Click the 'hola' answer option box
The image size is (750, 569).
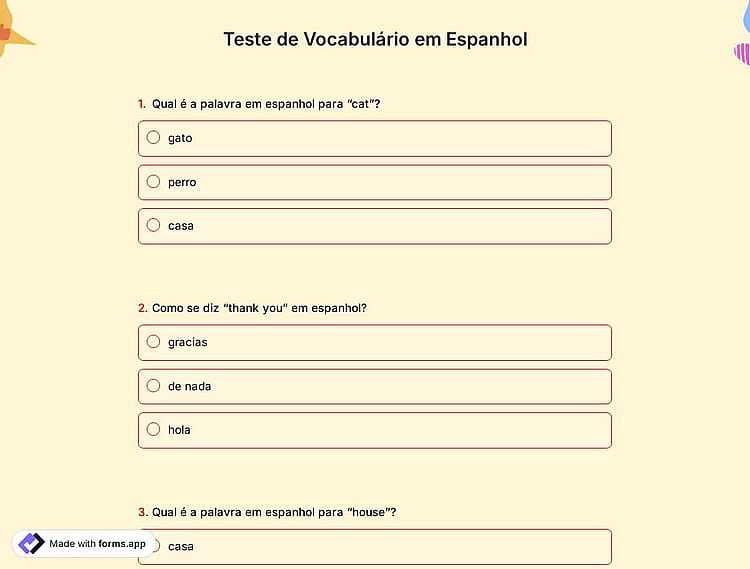pyautogui.click(x=375, y=430)
